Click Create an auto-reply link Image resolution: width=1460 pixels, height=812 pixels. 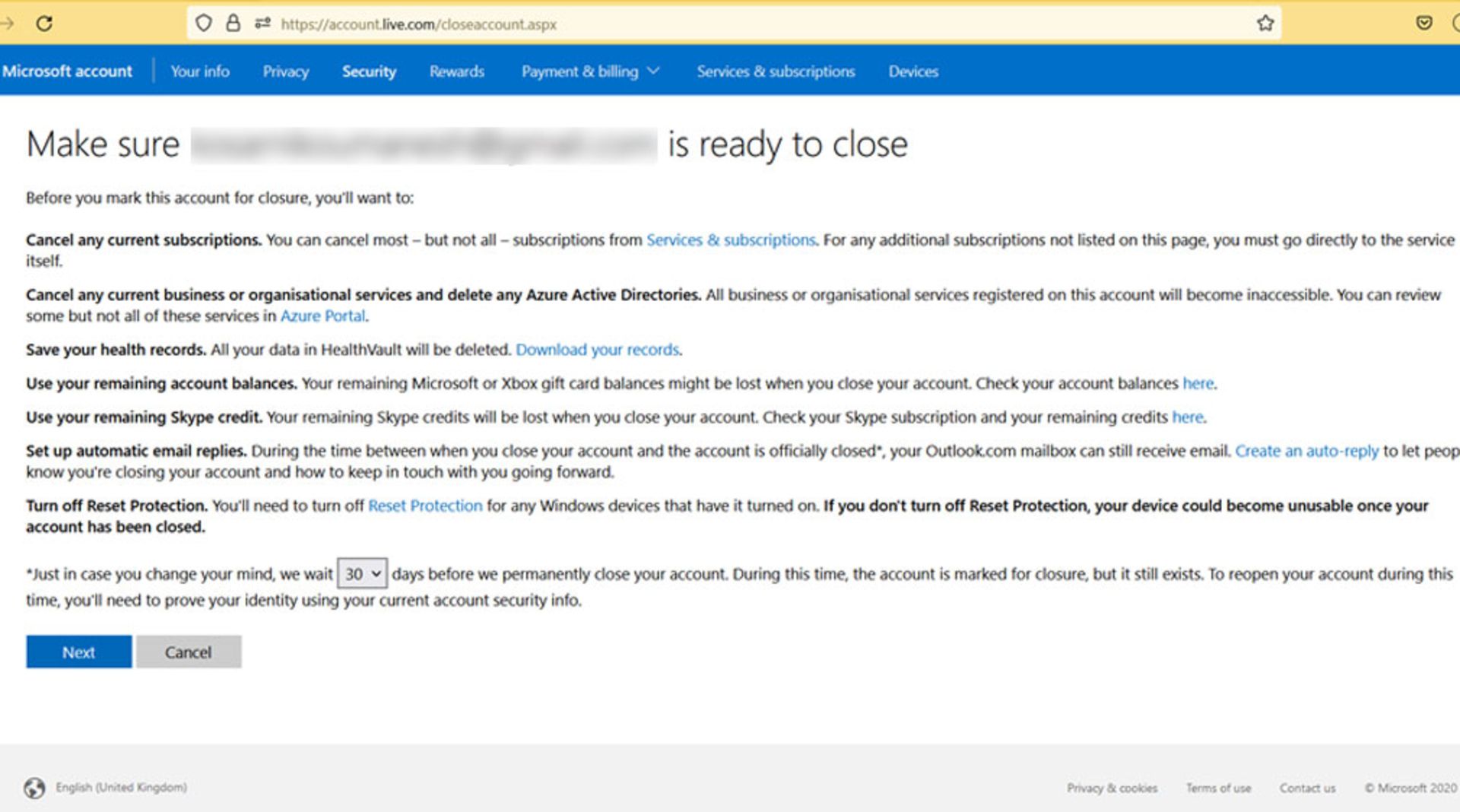(x=1306, y=451)
